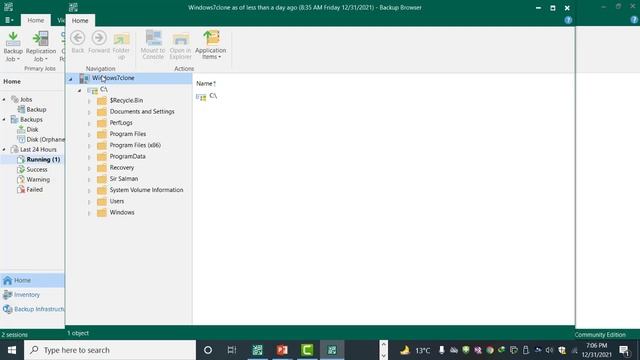Open Backup Job dropdown in main window
The image size is (640, 360).
point(13,47)
